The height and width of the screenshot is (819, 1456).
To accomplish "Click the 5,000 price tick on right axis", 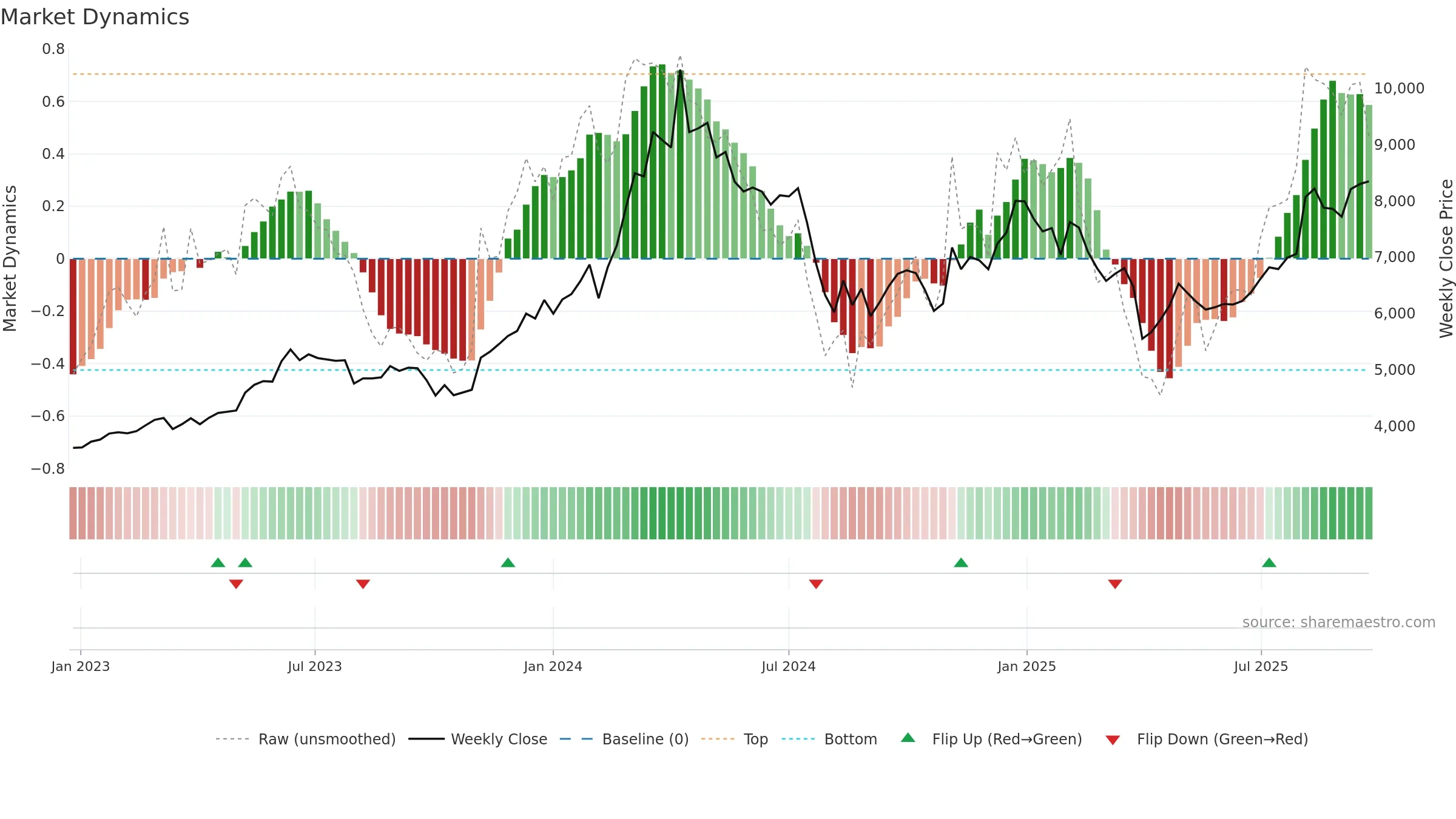I will click(x=1395, y=369).
